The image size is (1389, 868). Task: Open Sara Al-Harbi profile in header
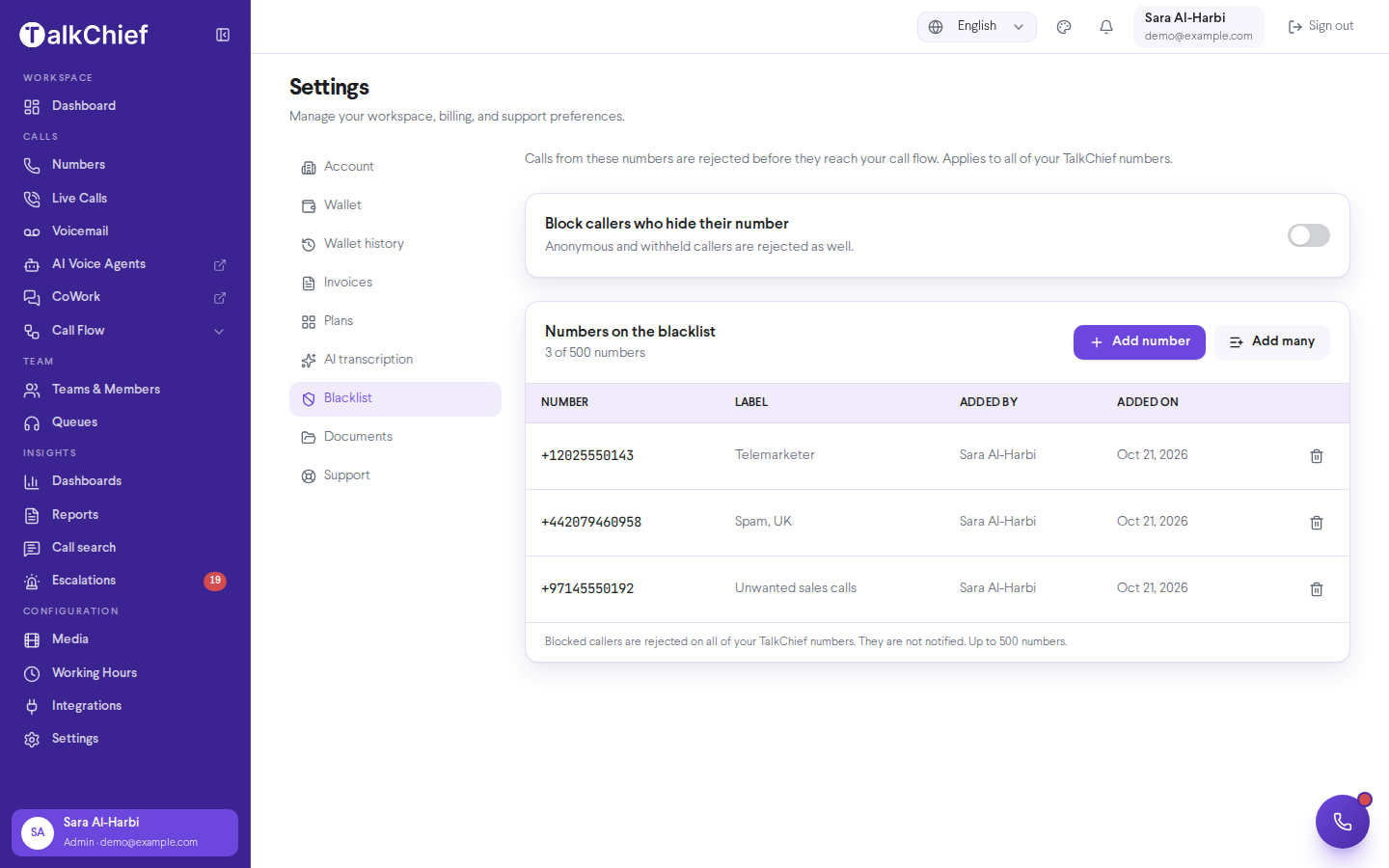click(1199, 27)
